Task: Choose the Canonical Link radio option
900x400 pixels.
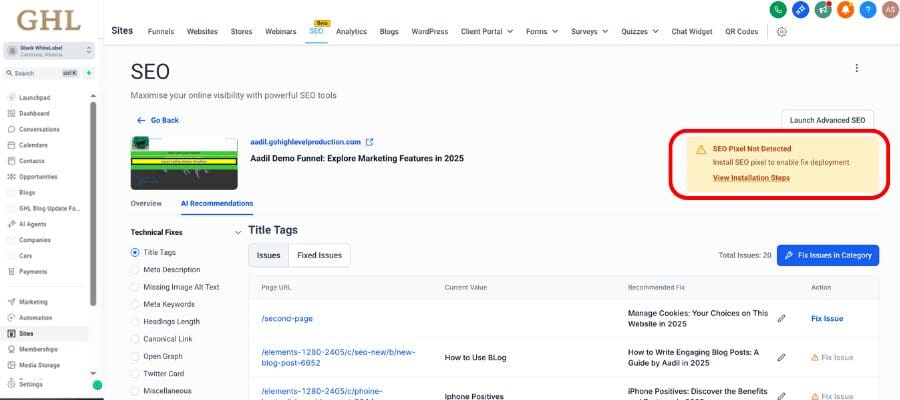Action: 135,338
